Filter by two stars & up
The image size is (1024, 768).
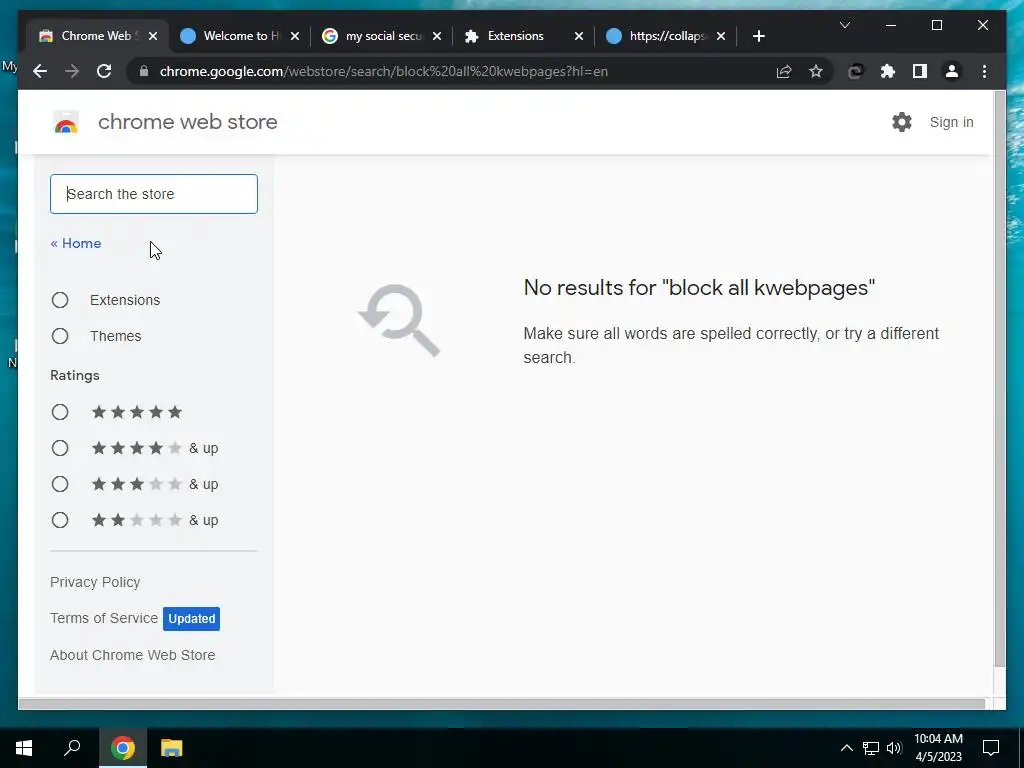[x=60, y=520]
